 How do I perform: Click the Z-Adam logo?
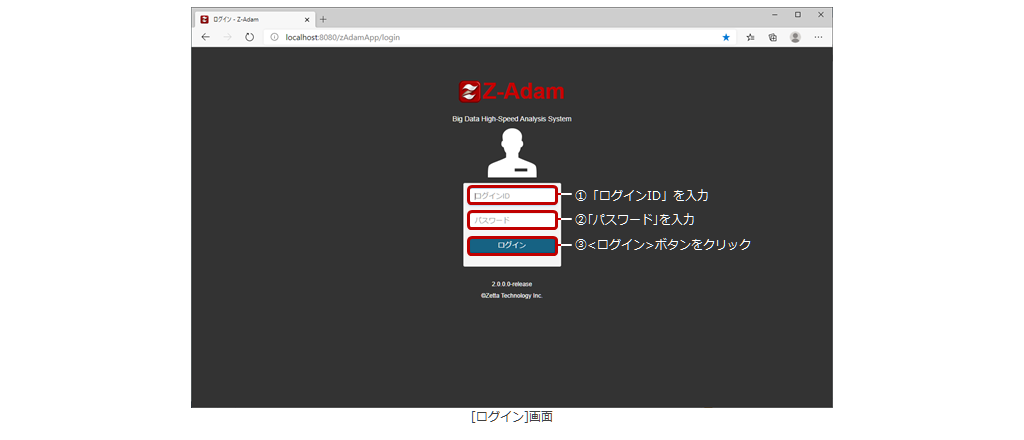point(511,91)
